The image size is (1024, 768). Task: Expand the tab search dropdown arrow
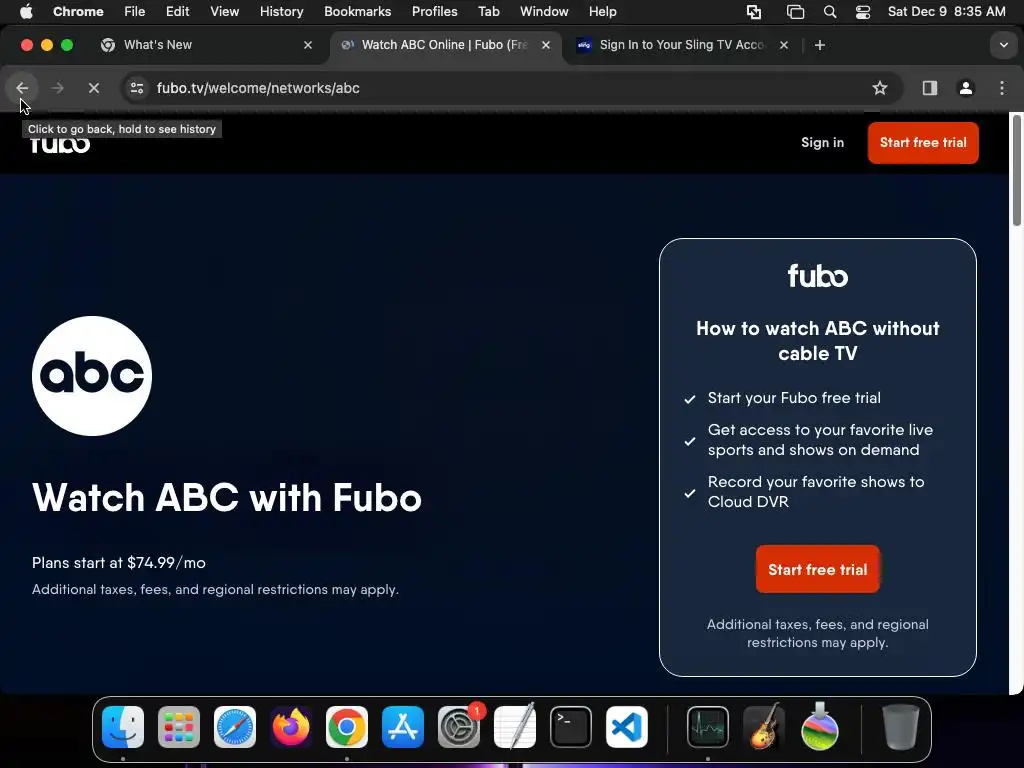(1003, 45)
